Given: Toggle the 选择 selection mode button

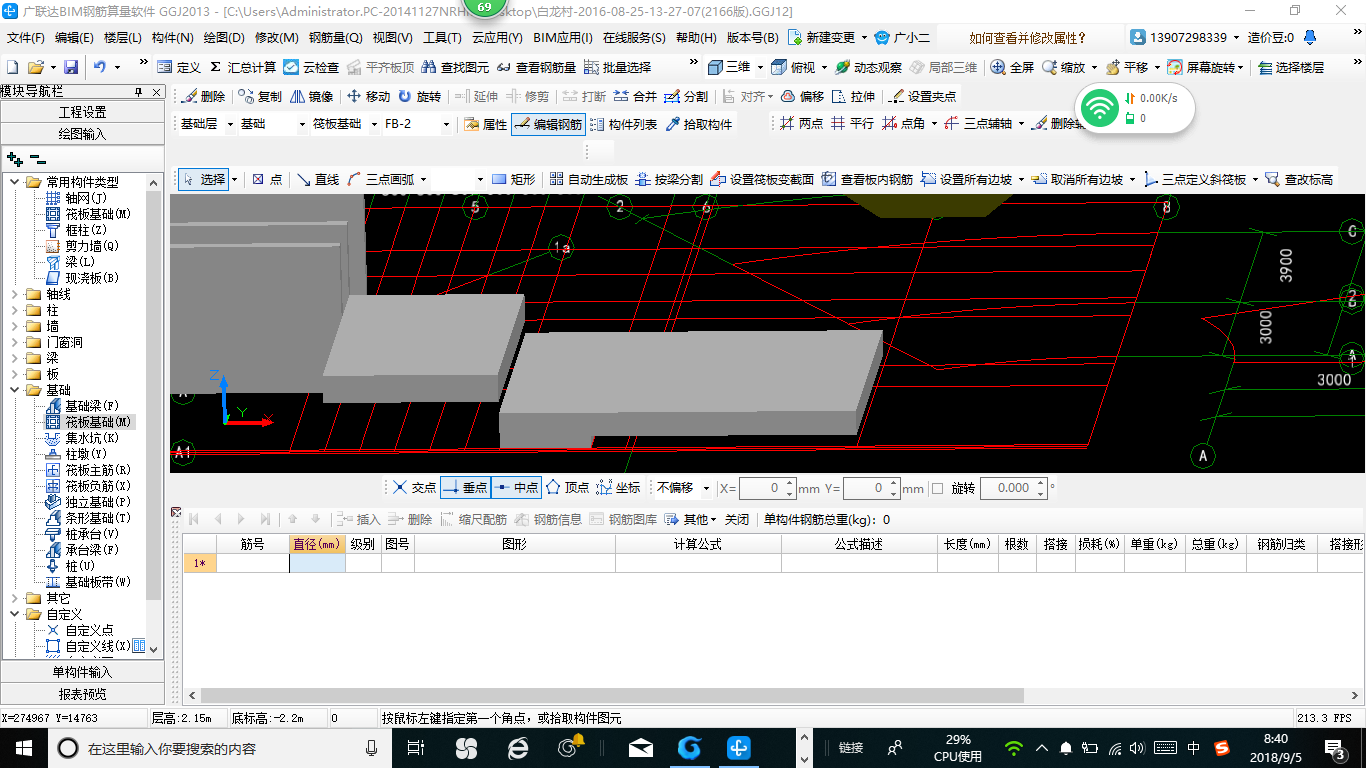Looking at the screenshot, I should click(204, 179).
